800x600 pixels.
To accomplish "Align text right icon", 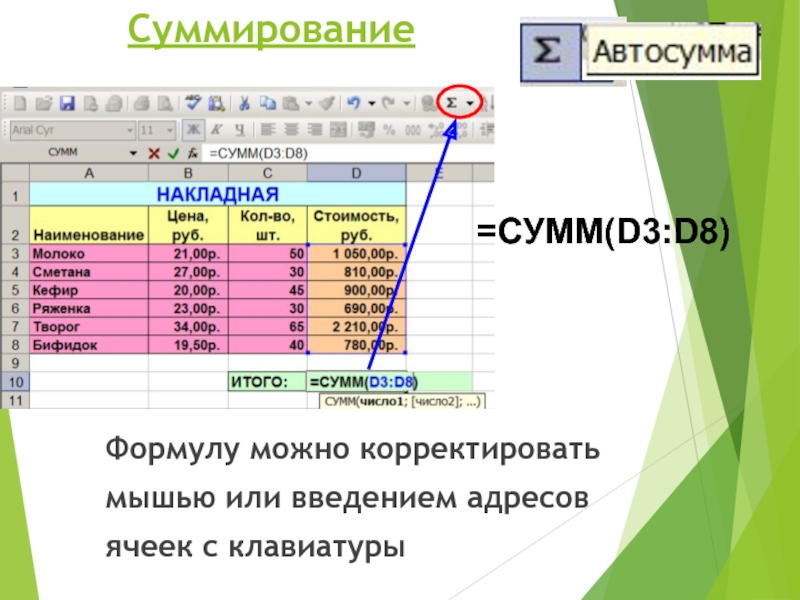I will click(315, 130).
